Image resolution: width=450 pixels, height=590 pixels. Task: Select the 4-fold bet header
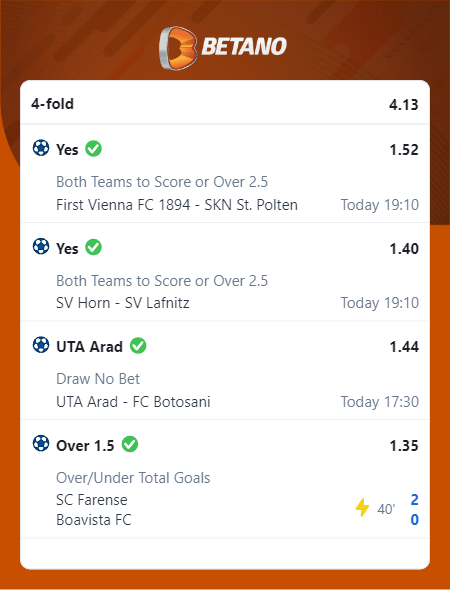click(225, 104)
